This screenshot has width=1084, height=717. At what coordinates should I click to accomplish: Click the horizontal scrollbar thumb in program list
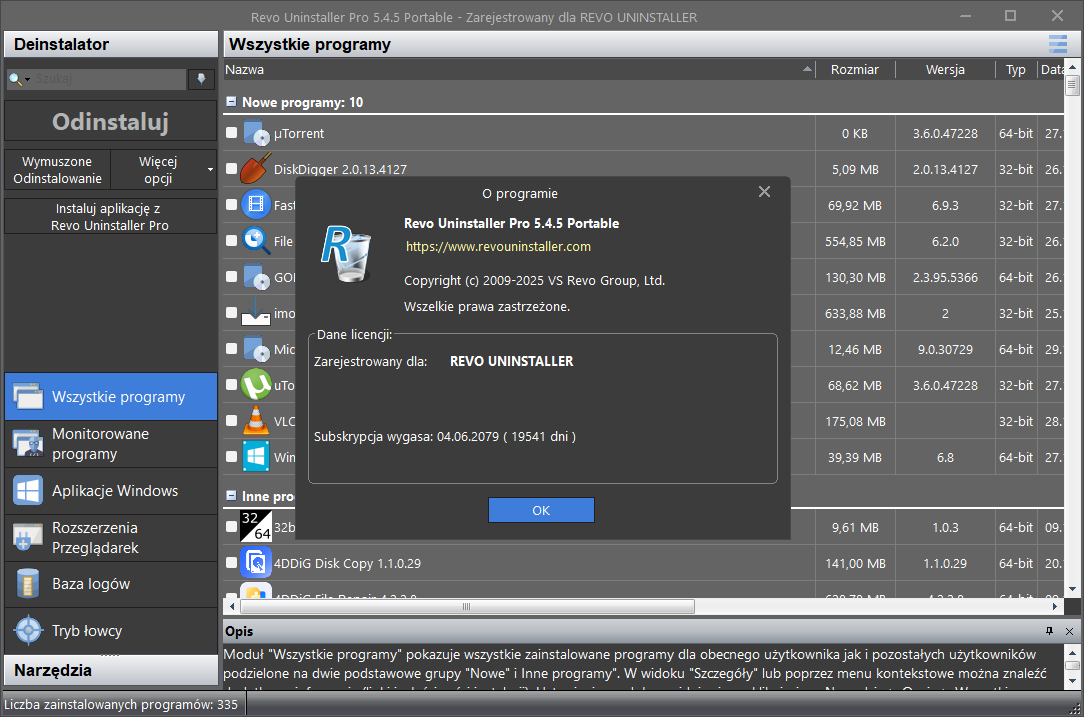click(x=467, y=606)
